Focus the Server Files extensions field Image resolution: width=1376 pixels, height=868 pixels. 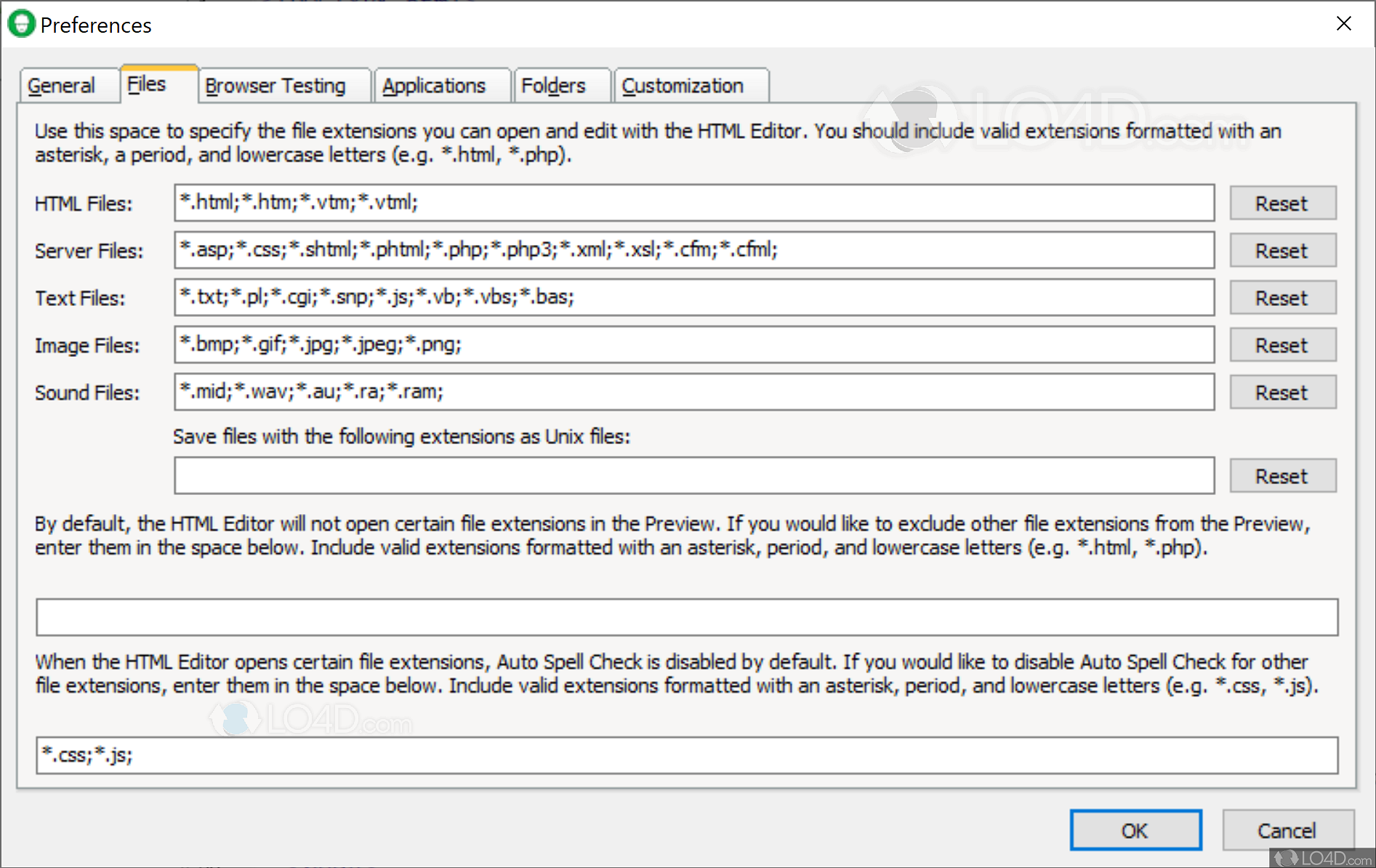click(x=693, y=250)
